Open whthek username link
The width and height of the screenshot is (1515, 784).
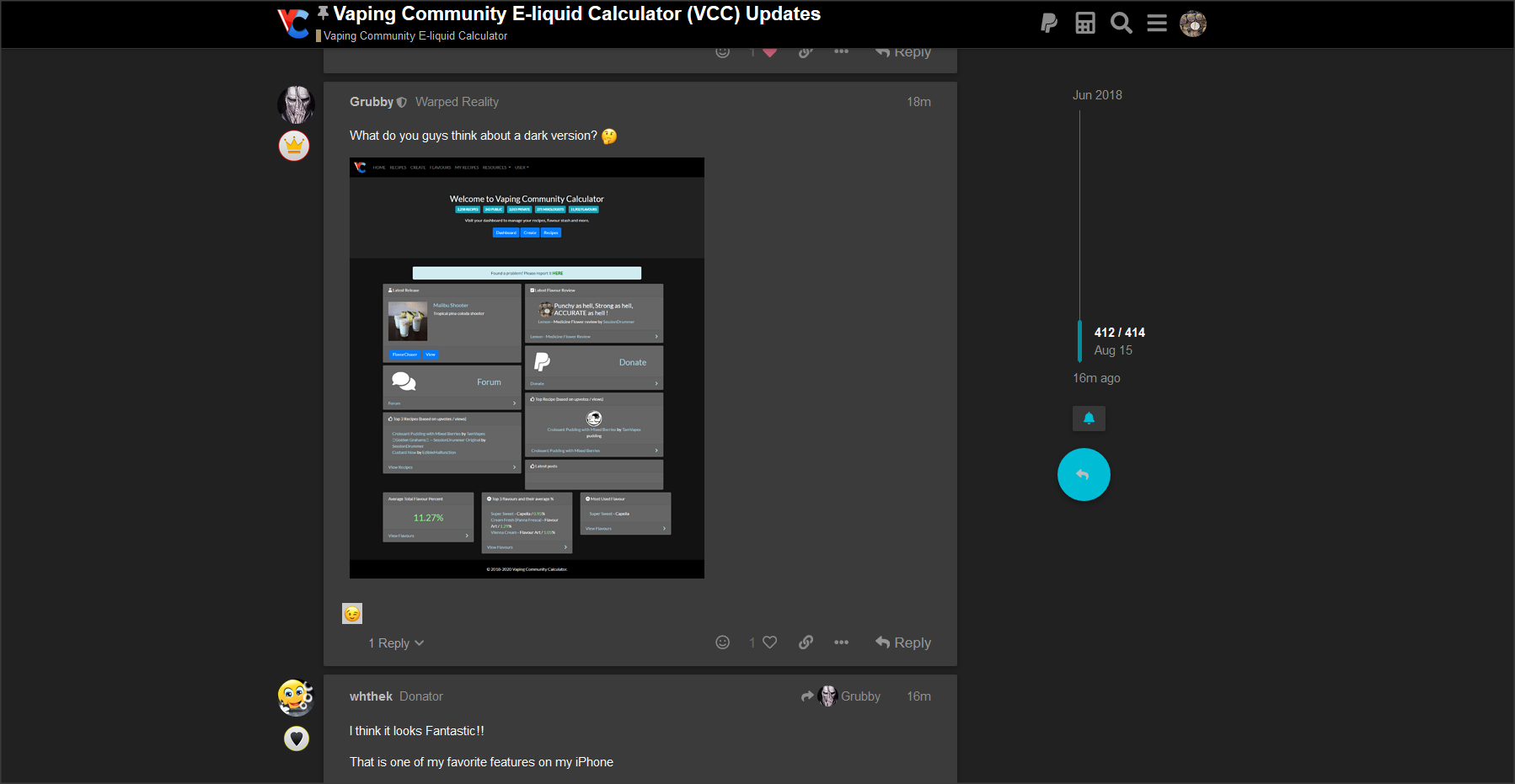click(371, 696)
